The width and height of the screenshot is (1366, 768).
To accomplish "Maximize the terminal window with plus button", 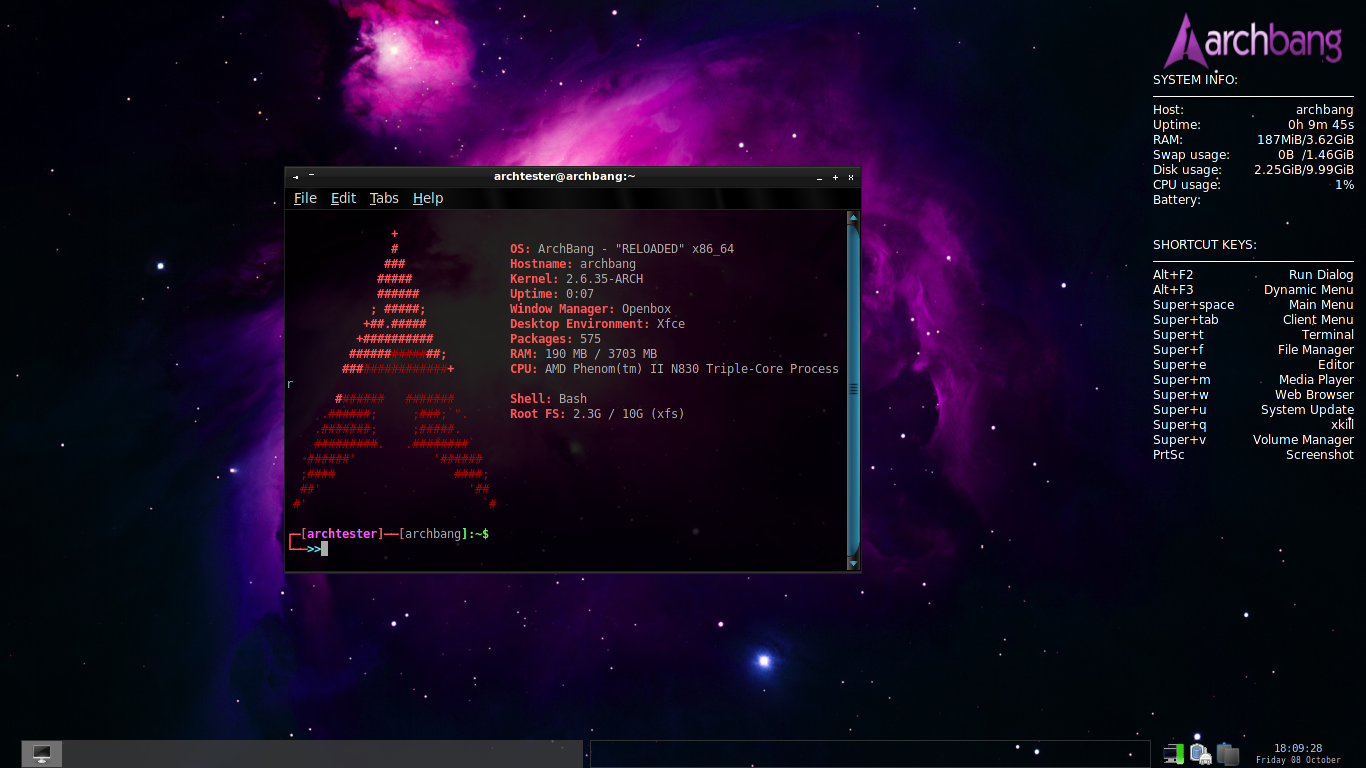I will (835, 177).
